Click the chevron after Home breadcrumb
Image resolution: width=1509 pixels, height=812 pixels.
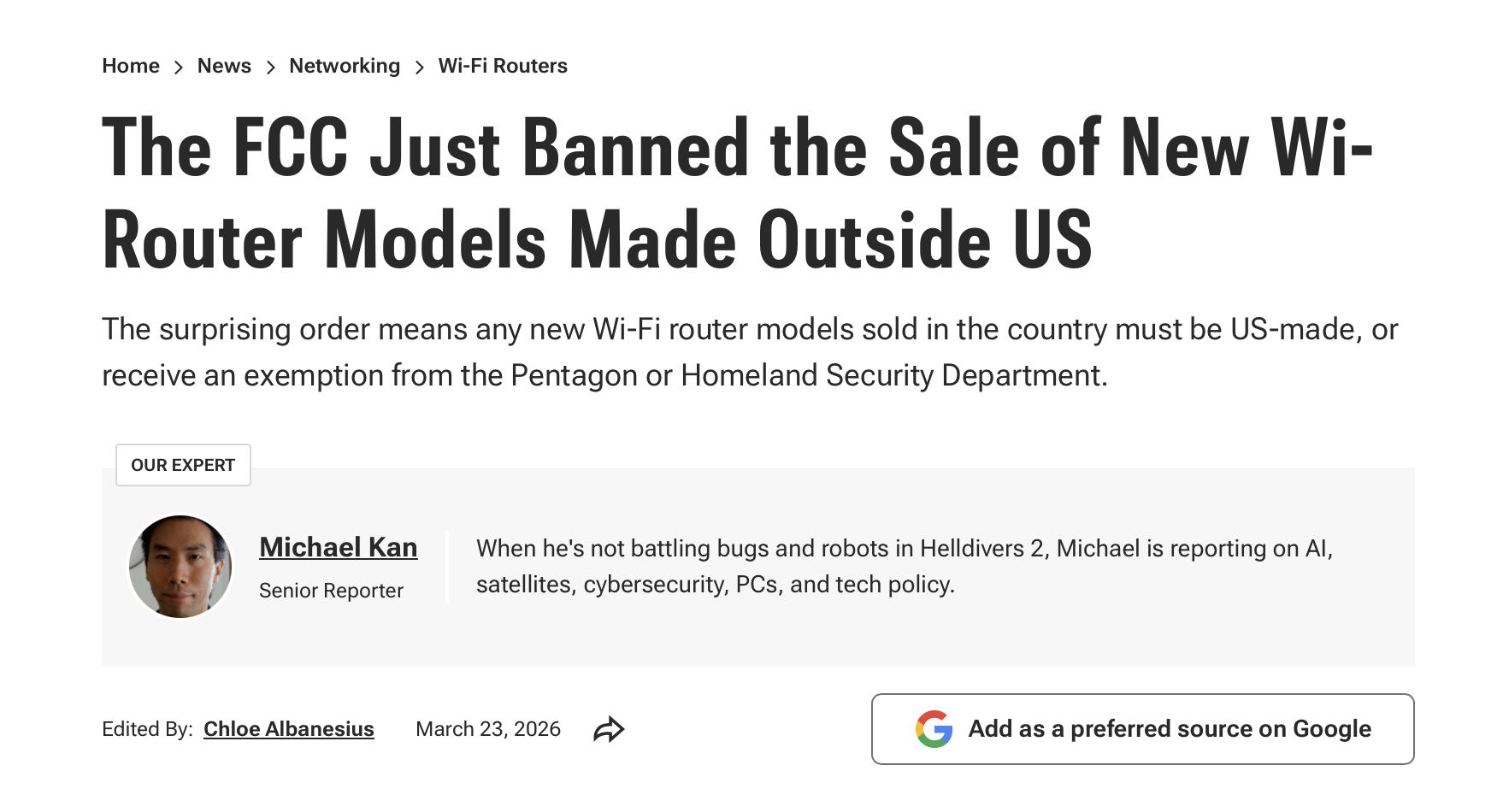click(x=179, y=66)
